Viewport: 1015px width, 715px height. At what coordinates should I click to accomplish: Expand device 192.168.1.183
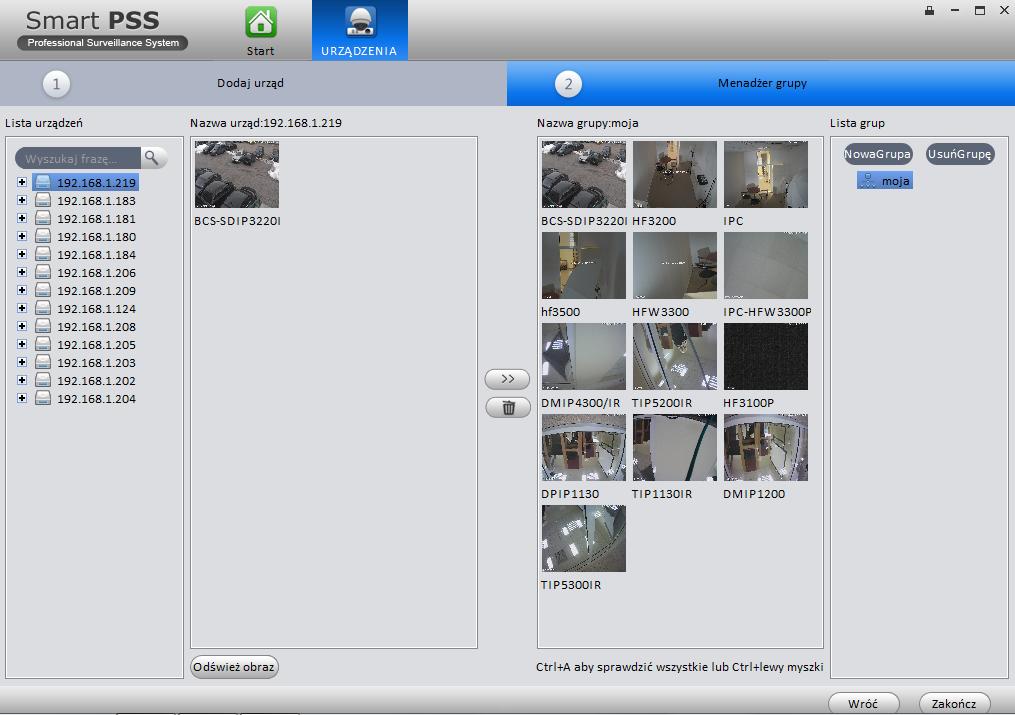click(22, 201)
